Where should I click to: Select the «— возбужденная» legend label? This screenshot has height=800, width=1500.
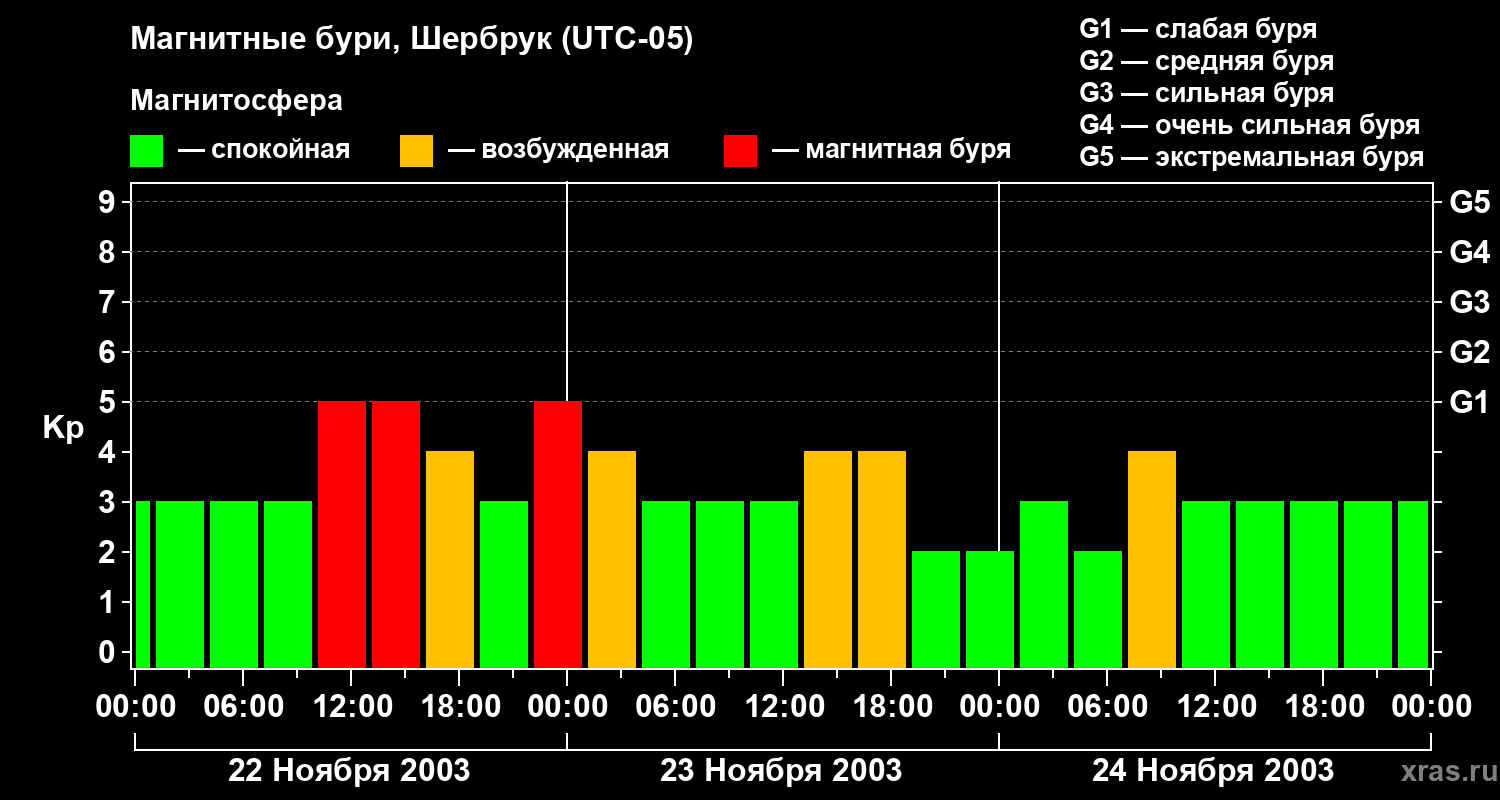558,150
